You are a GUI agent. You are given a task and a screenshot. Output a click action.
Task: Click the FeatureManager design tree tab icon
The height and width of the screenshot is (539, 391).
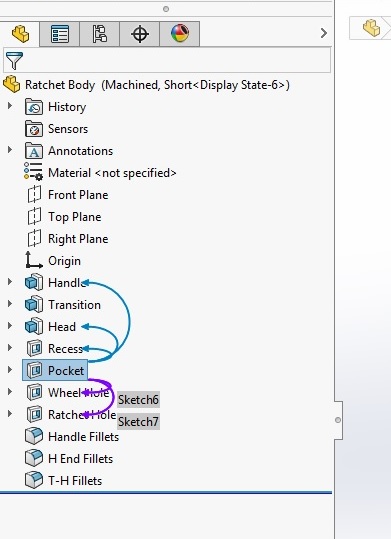[x=20, y=34]
